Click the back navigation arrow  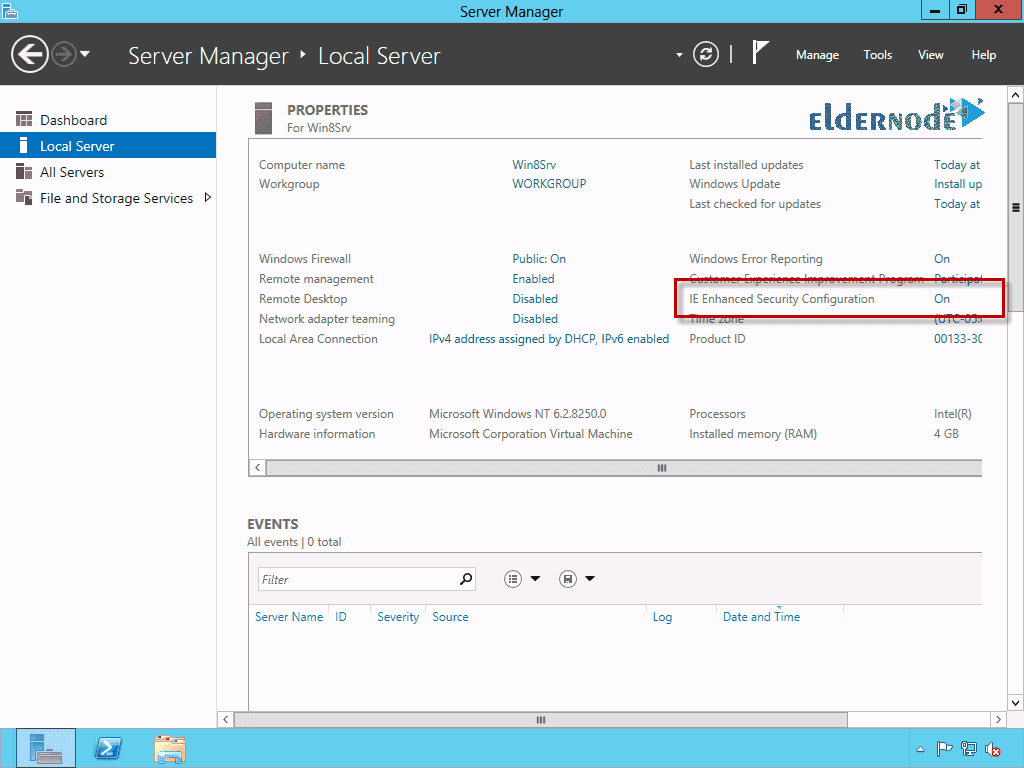click(x=29, y=54)
